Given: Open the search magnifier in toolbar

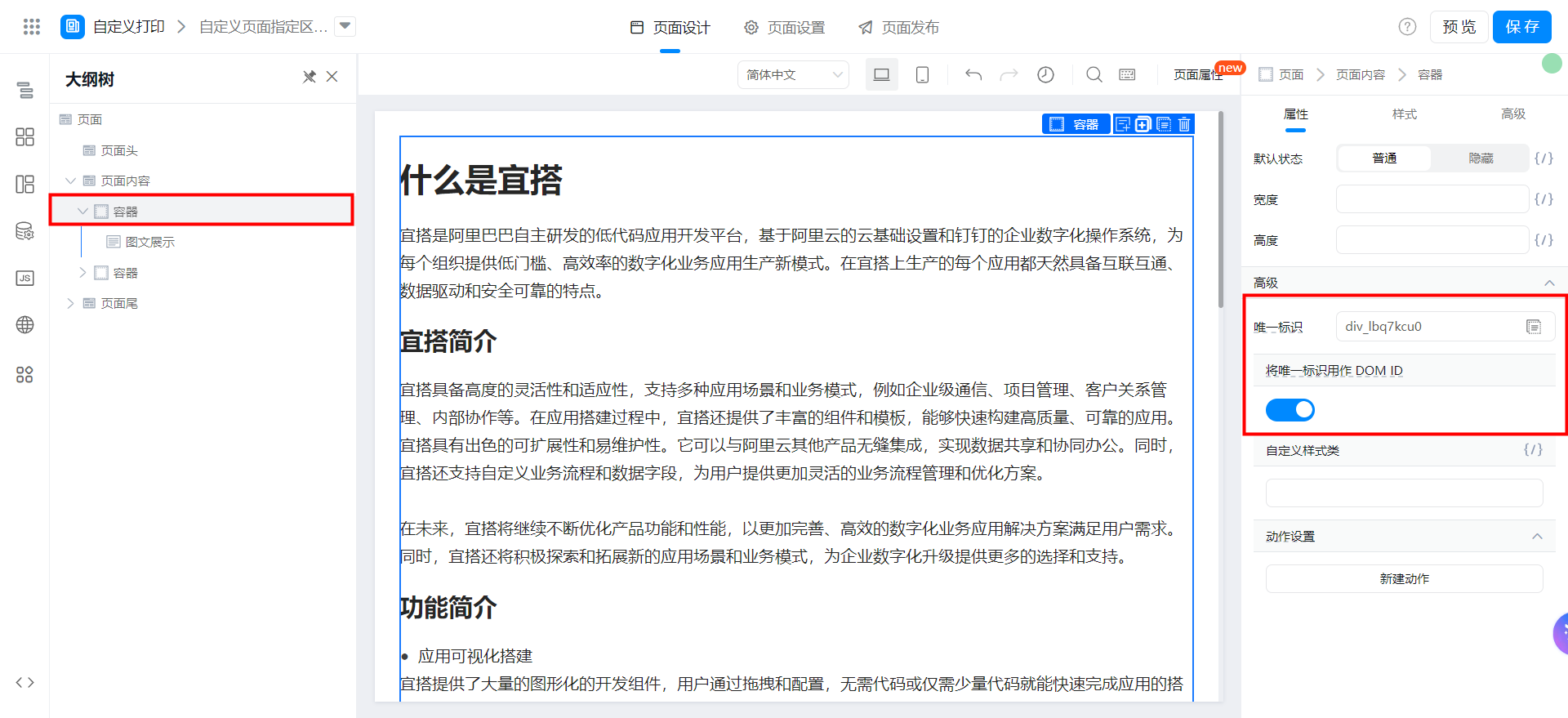Looking at the screenshot, I should [1094, 74].
